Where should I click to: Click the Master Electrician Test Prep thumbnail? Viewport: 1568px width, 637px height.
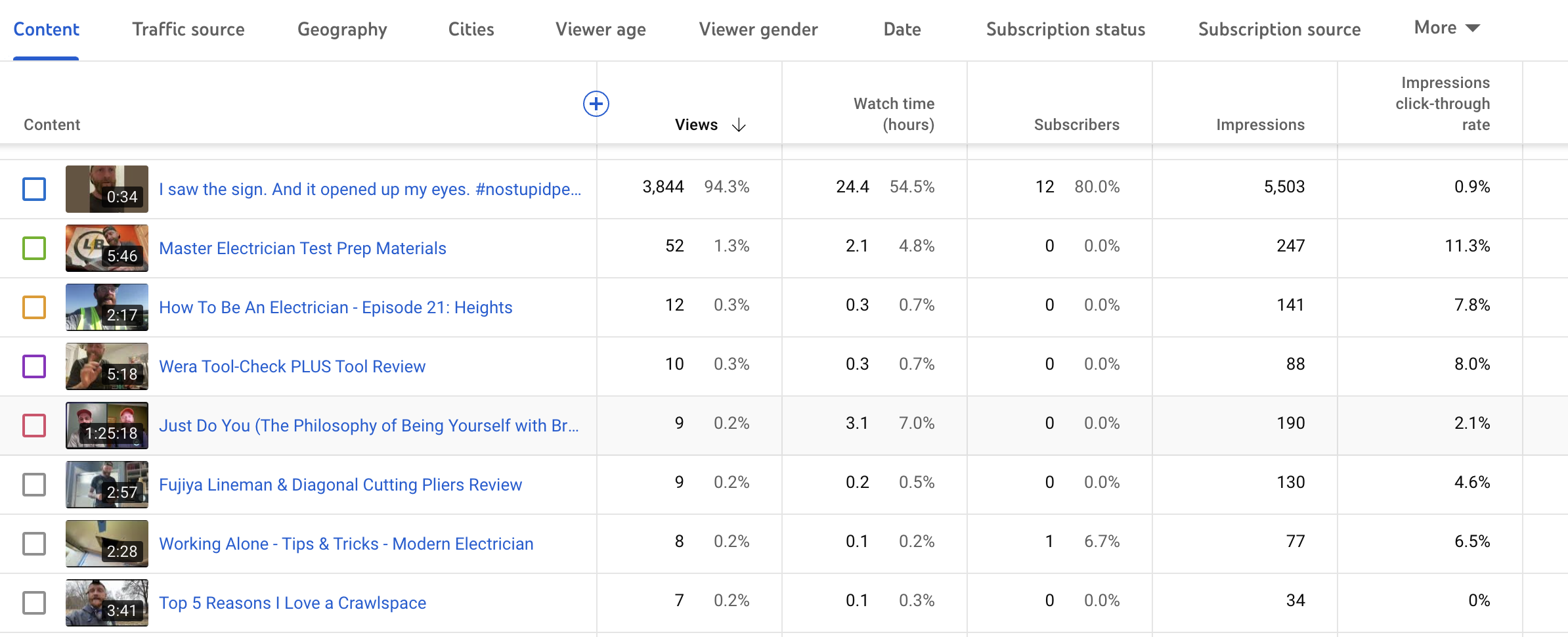[x=106, y=248]
